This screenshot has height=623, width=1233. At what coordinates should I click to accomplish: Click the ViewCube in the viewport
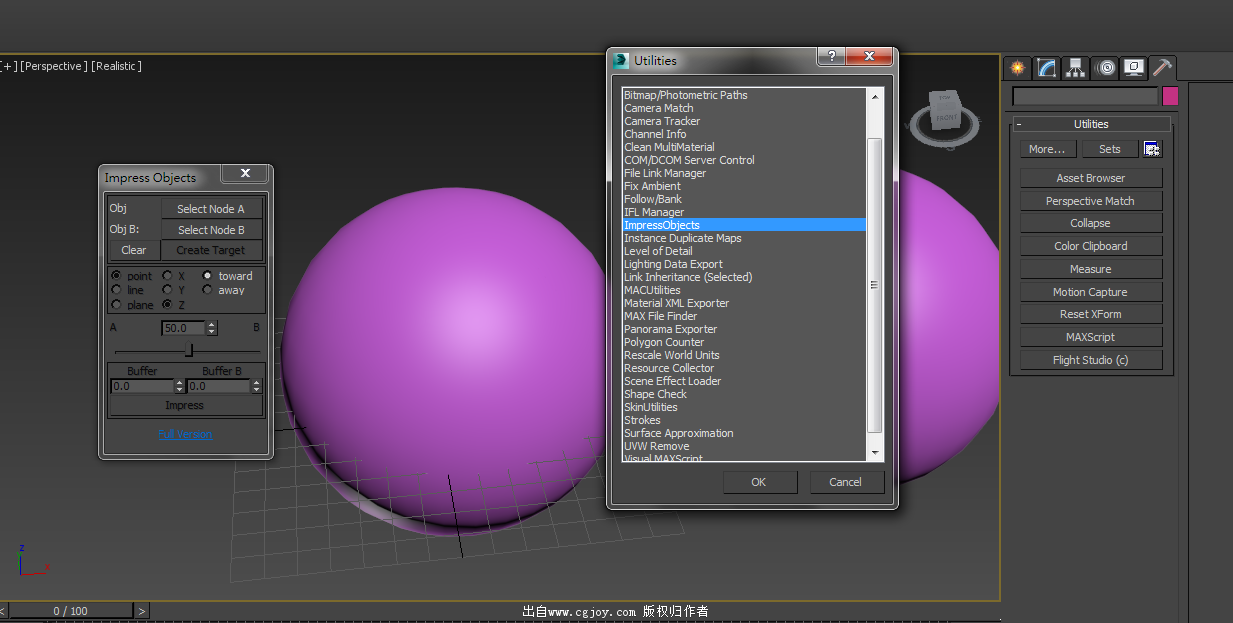tap(944, 109)
